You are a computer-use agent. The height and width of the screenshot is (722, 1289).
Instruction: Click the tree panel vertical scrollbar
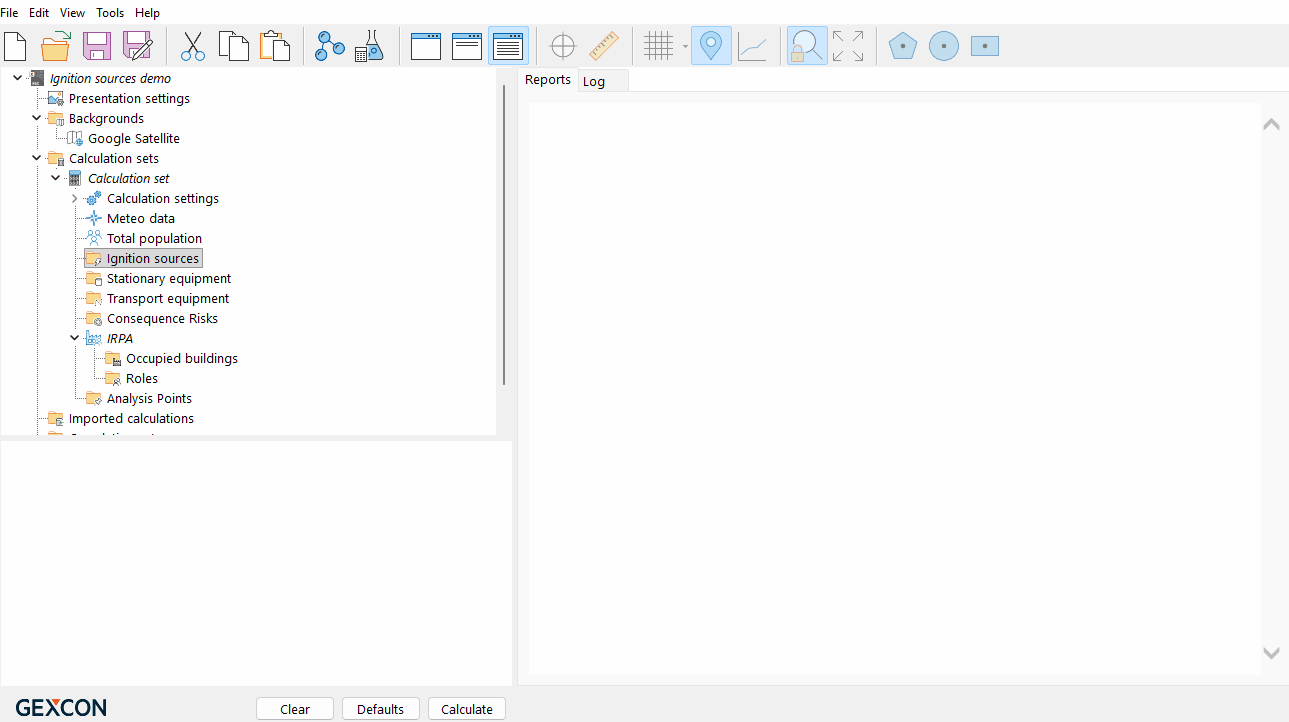point(504,235)
